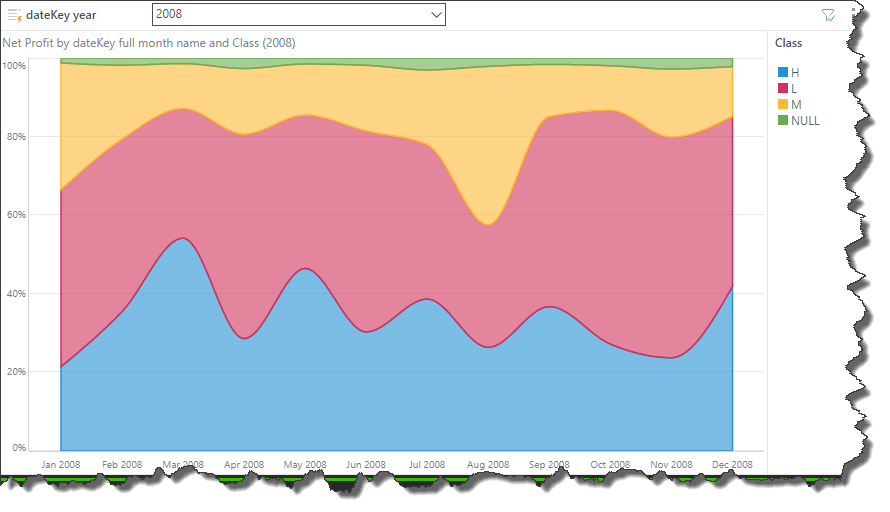Screen dimensions: 890x512
Task: Select the Aug 2008 axis label
Action: 488,465
